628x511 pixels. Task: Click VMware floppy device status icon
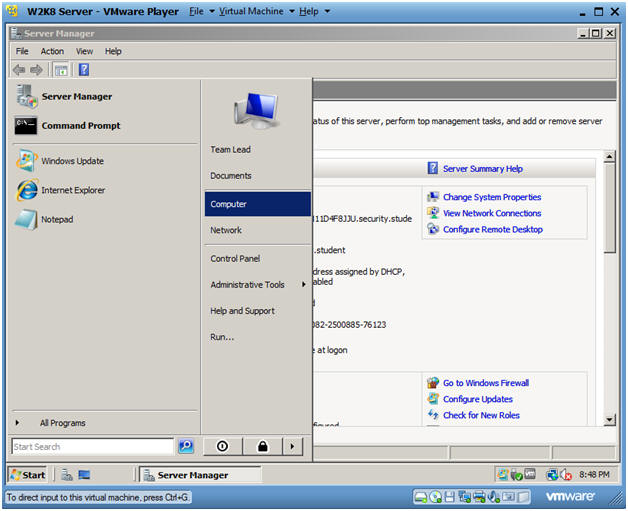[450, 497]
